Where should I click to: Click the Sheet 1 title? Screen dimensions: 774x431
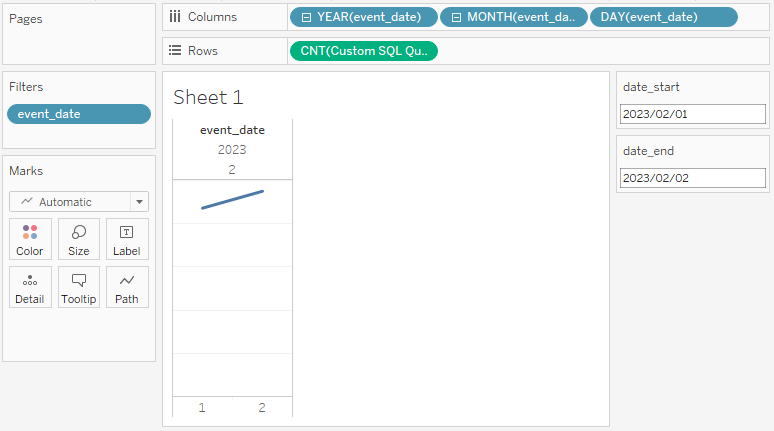coord(208,97)
